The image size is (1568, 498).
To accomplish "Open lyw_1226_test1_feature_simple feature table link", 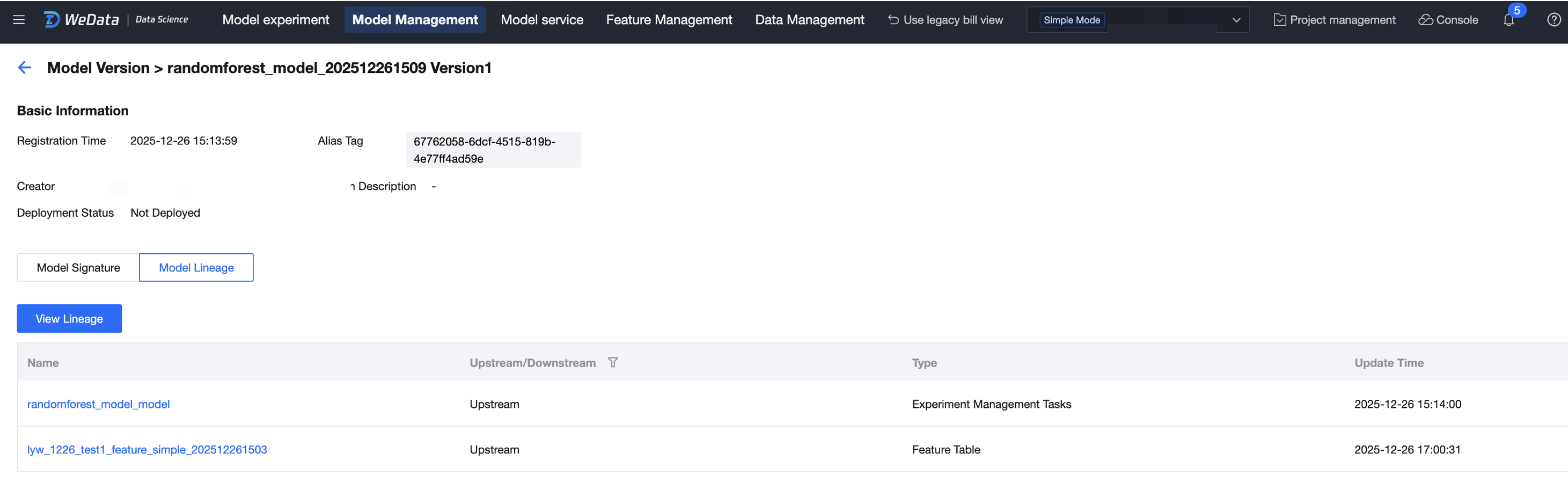I will coord(148,449).
